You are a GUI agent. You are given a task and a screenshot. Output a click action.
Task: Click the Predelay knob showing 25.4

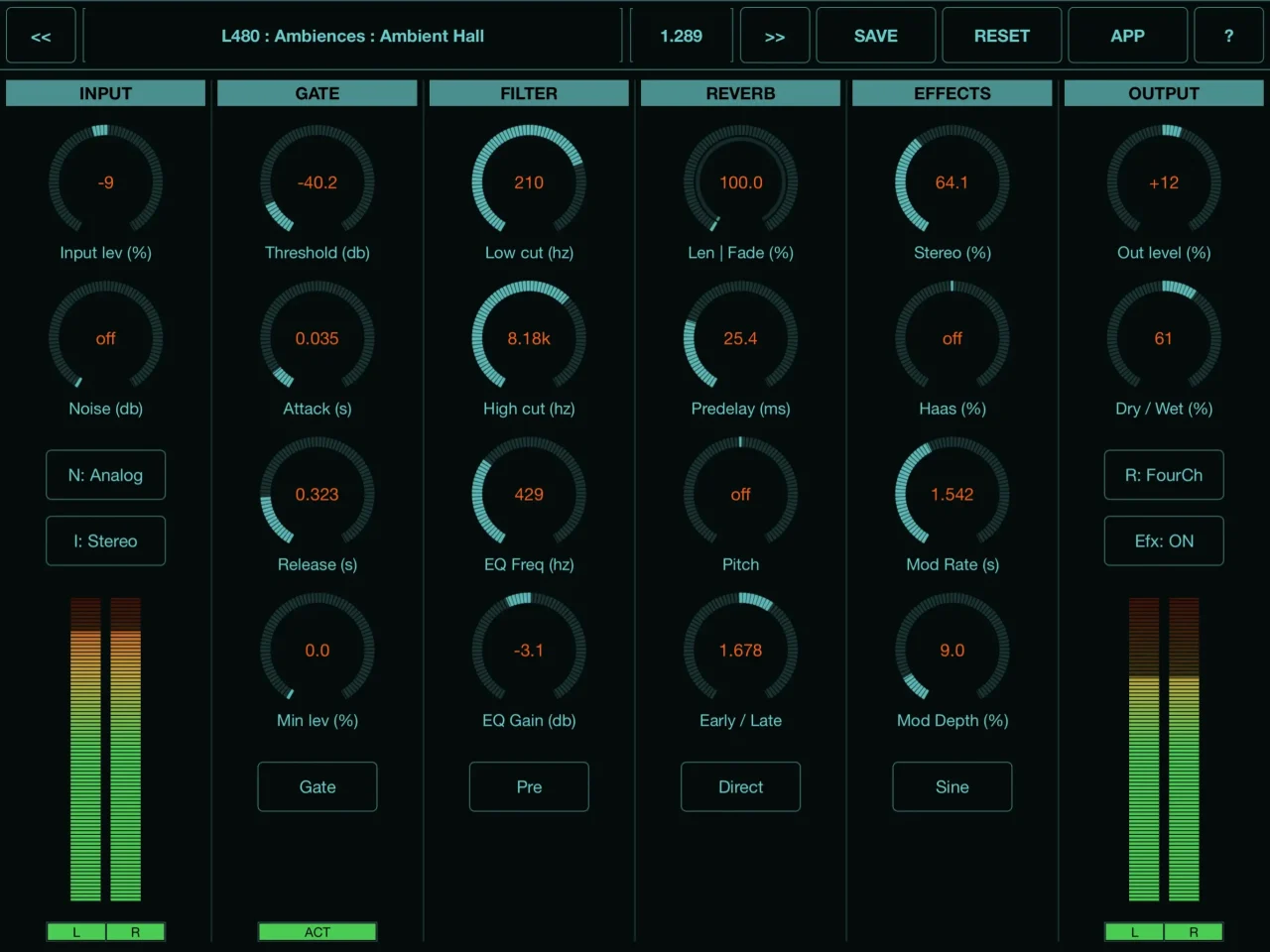pyautogui.click(x=741, y=337)
